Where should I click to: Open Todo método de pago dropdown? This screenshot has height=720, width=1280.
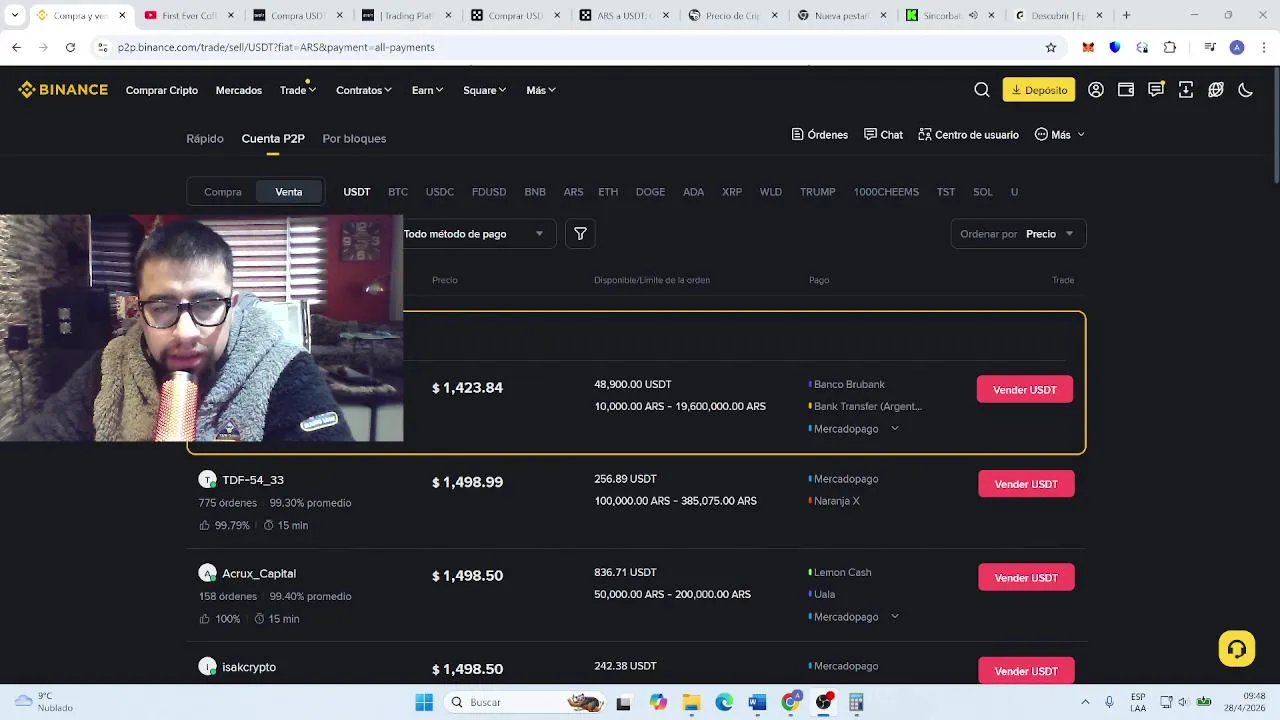click(480, 234)
